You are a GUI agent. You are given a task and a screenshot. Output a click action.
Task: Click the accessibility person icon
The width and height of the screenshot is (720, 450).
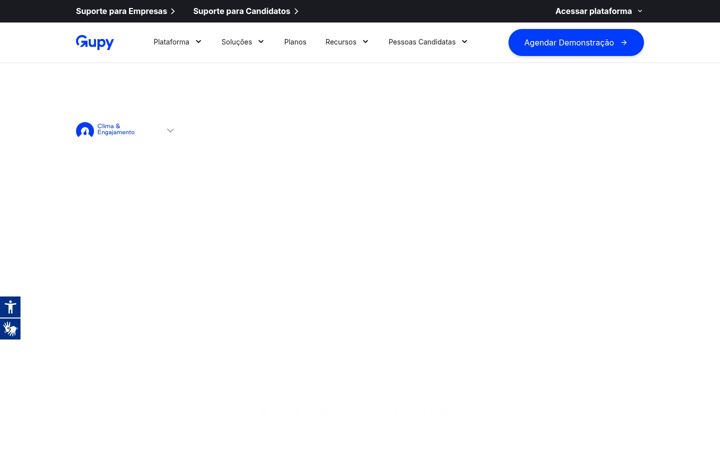click(x=10, y=307)
